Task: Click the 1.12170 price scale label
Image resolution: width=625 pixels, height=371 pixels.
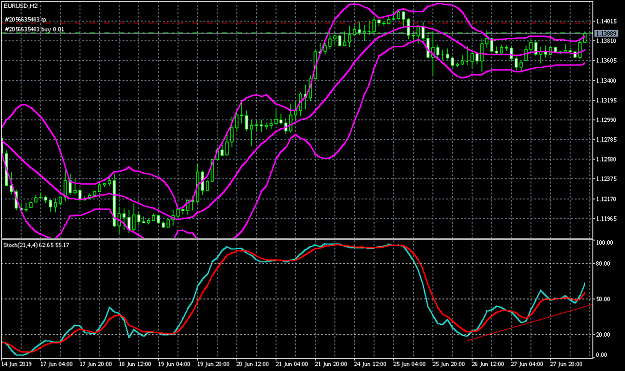Action: click(x=607, y=199)
